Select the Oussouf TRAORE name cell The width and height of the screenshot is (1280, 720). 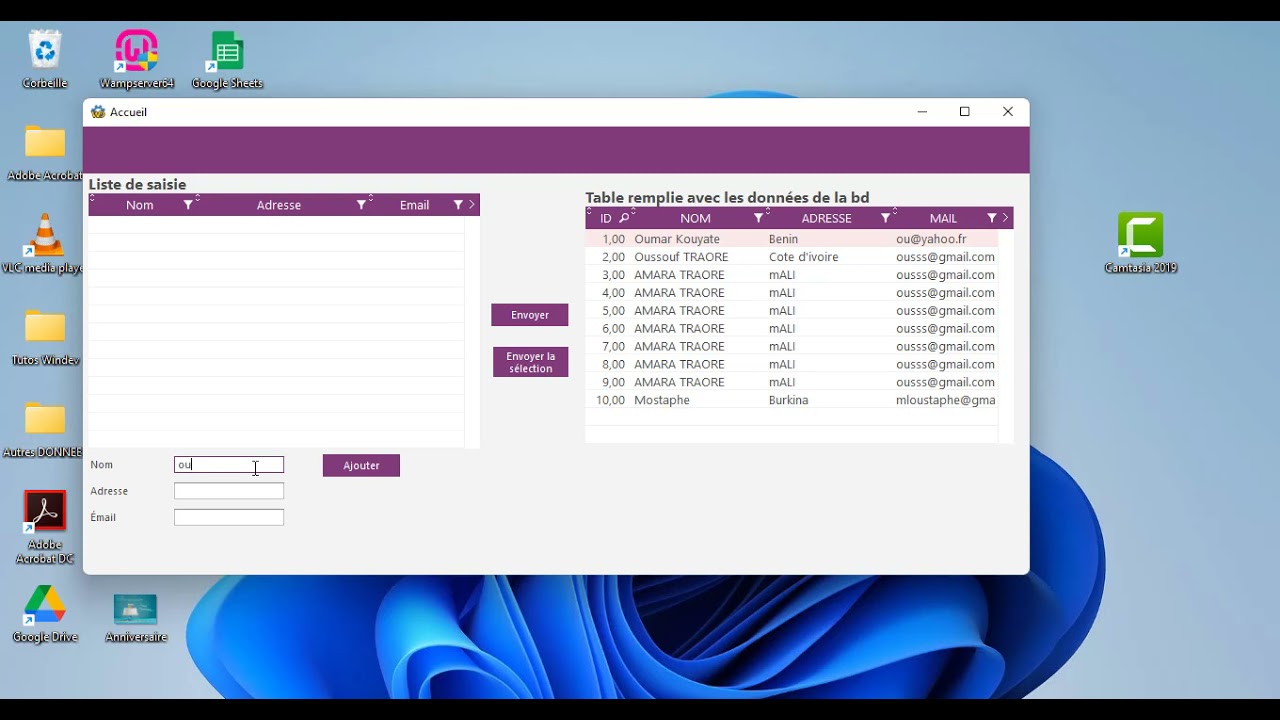(681, 257)
